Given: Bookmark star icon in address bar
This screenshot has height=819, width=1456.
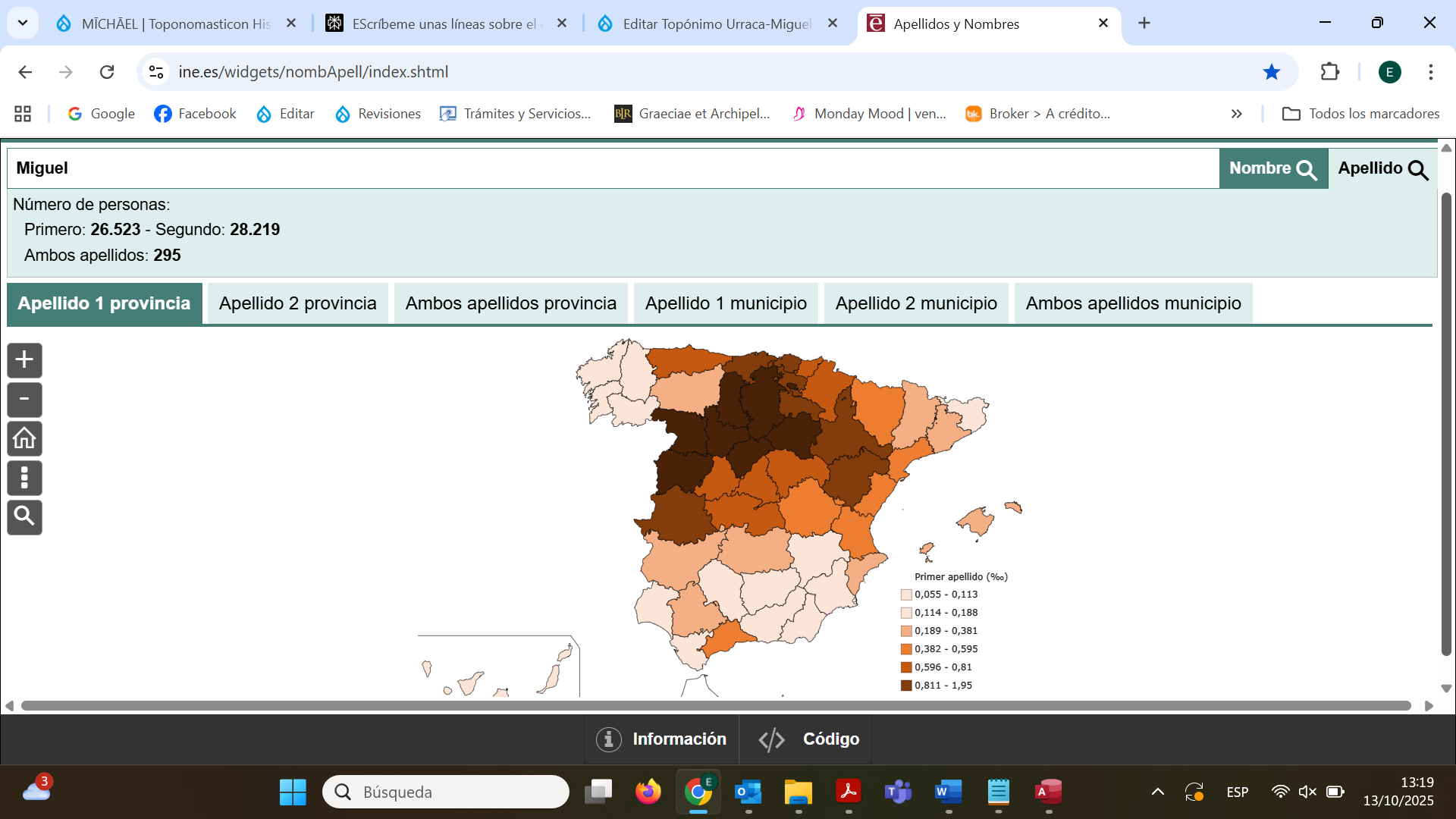Looking at the screenshot, I should tap(1271, 72).
